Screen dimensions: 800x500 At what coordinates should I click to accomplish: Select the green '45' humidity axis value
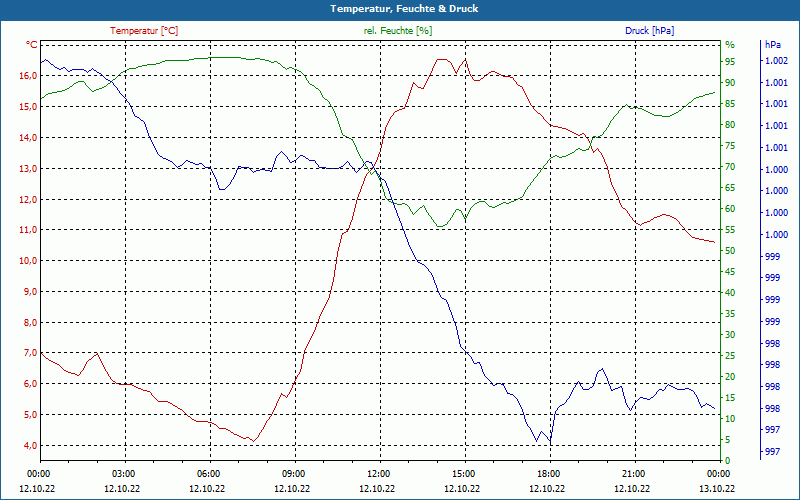click(x=730, y=271)
